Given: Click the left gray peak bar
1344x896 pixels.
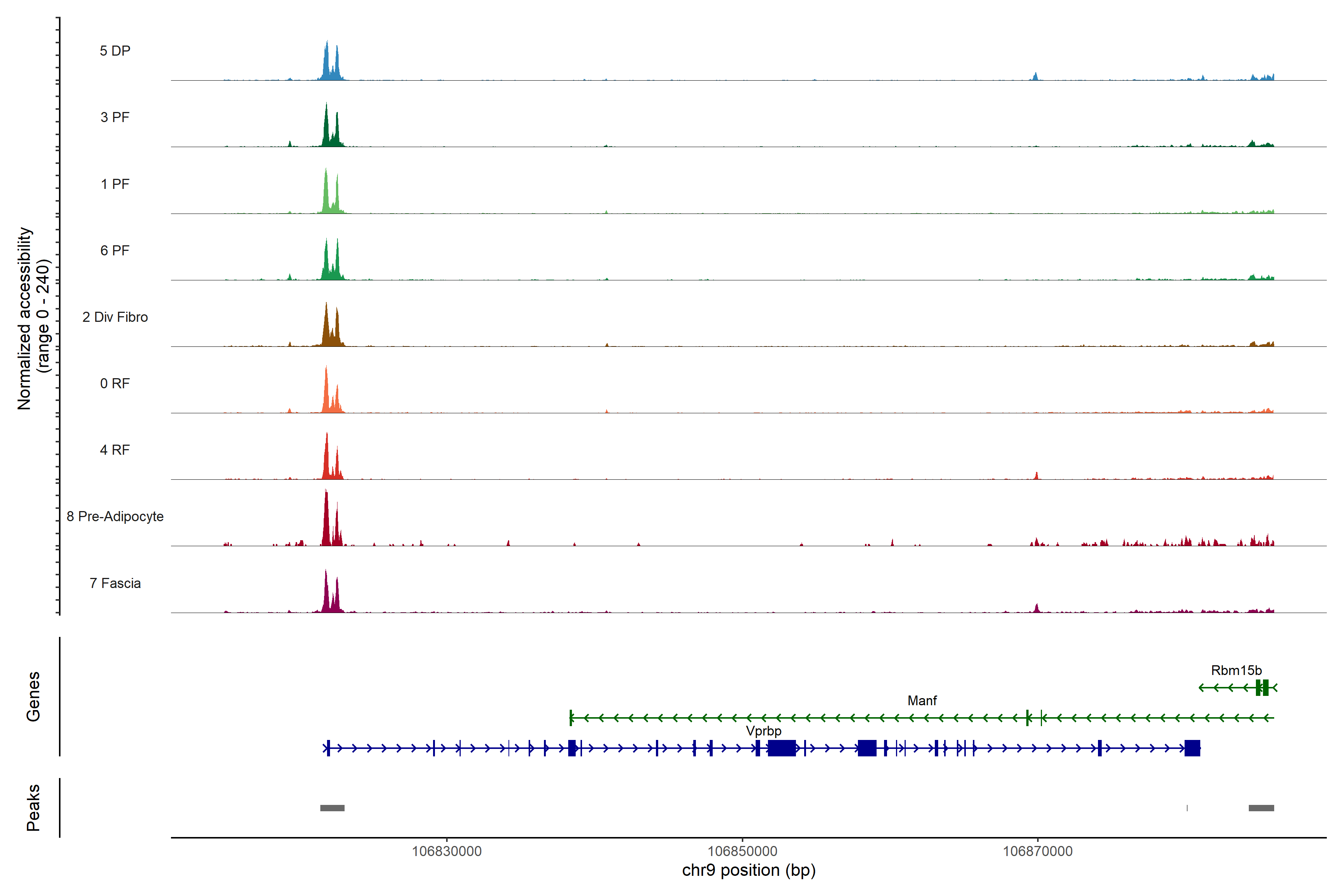Looking at the screenshot, I should coord(332,808).
